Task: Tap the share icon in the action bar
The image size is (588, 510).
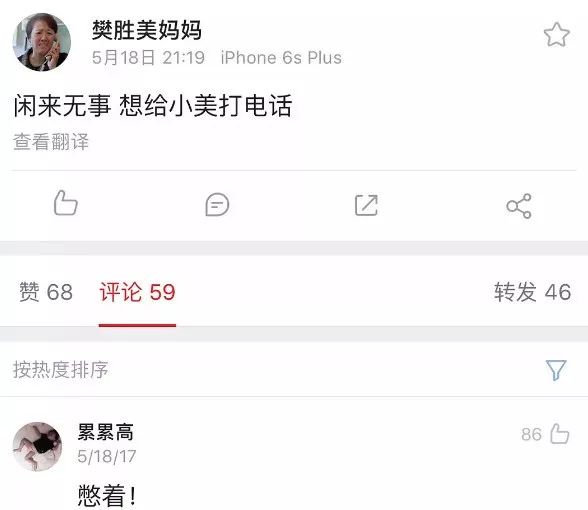Action: (519, 206)
